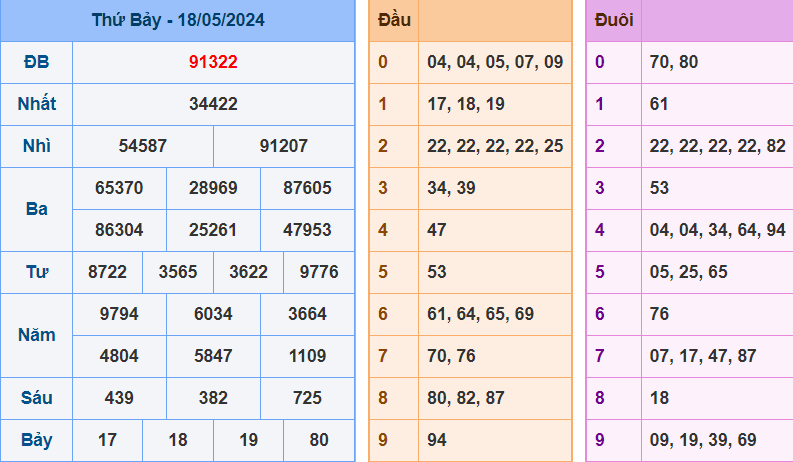Viewport: 793px width, 462px height.
Task: Click the Đuôi column header
Action: pos(614,20)
